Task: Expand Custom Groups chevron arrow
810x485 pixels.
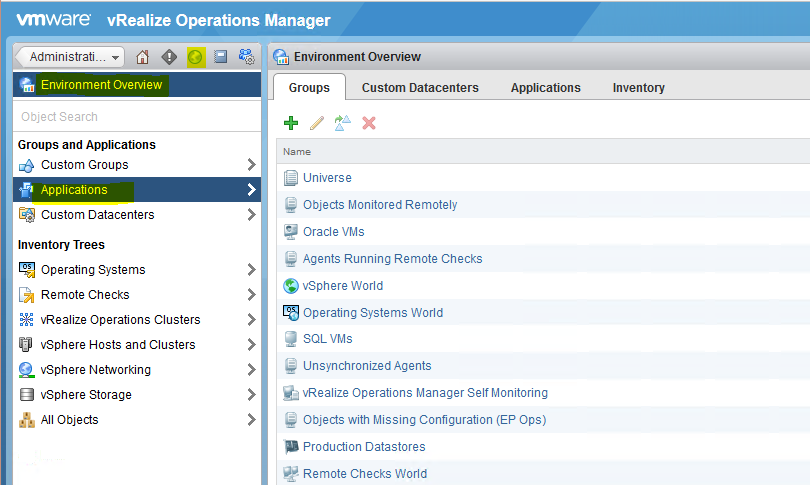Action: [251, 165]
